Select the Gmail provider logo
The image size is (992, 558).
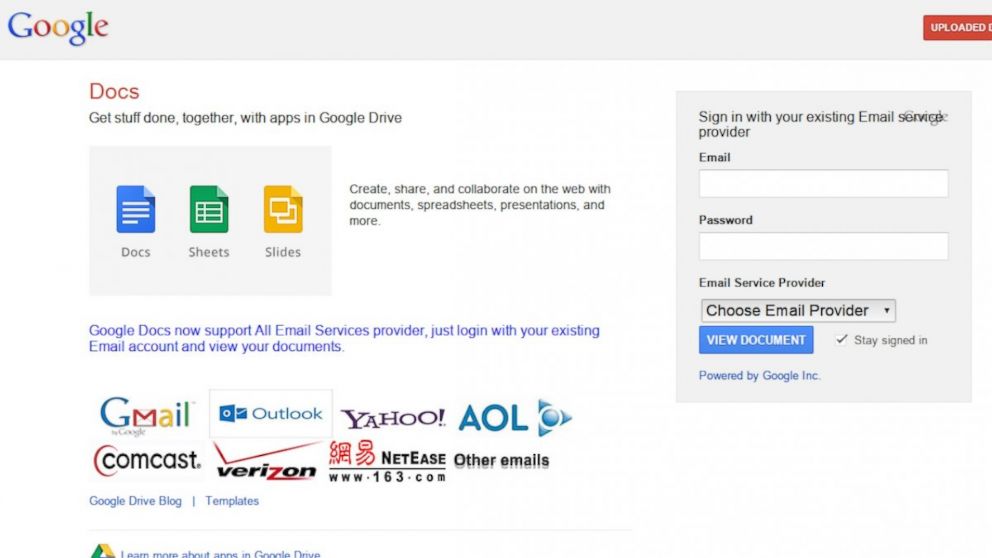point(146,416)
